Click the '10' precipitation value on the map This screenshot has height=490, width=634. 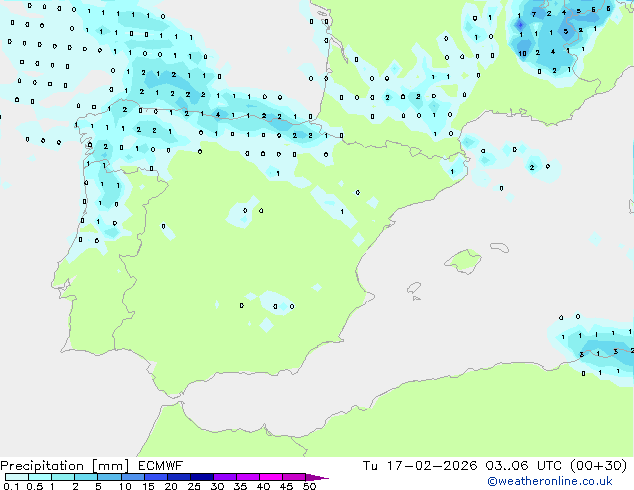click(x=522, y=53)
